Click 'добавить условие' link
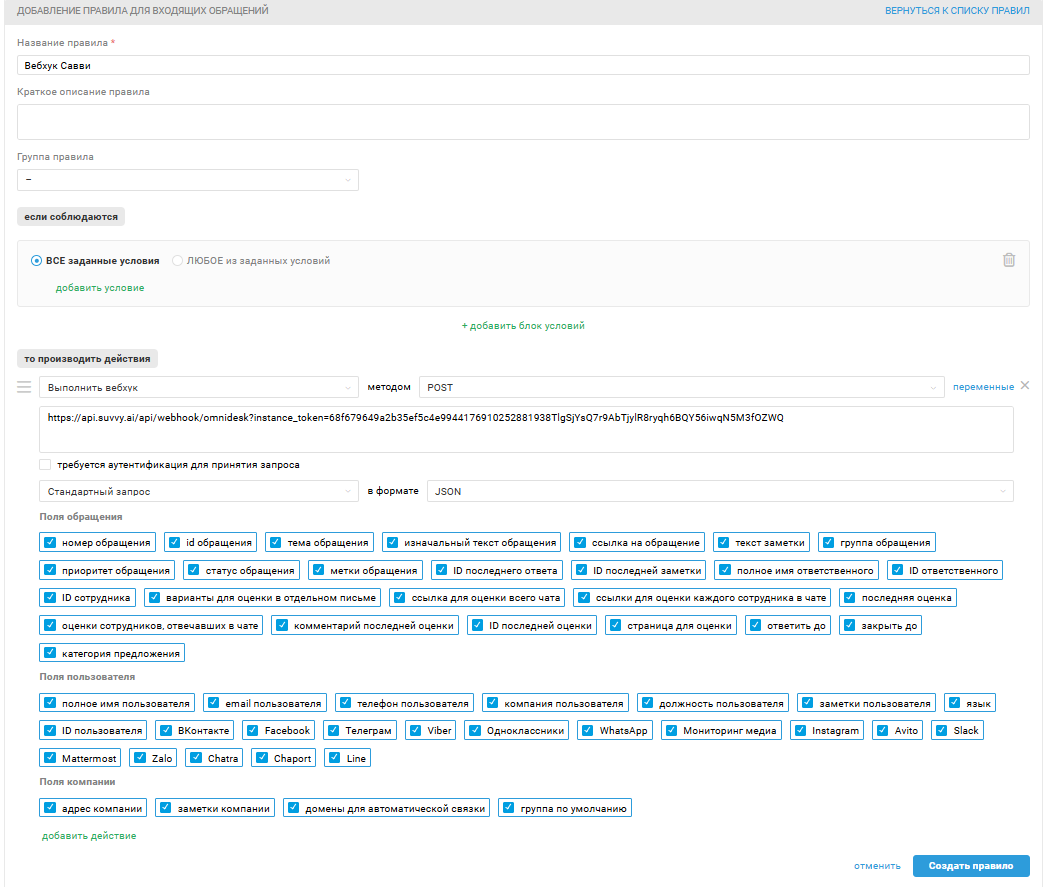 [x=100, y=288]
